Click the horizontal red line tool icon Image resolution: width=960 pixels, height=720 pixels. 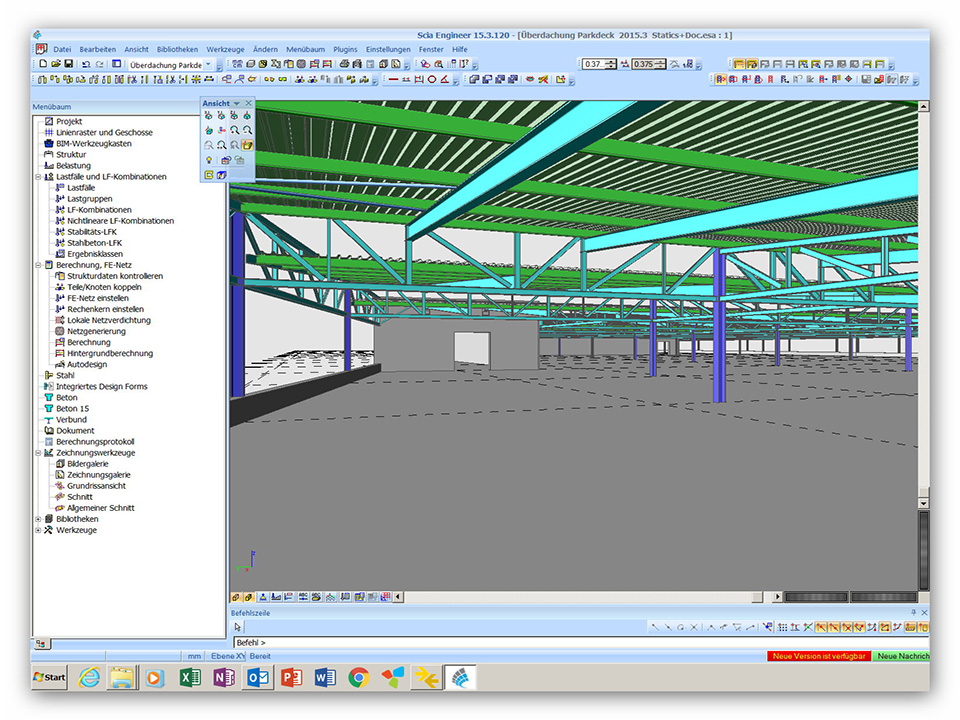point(393,79)
